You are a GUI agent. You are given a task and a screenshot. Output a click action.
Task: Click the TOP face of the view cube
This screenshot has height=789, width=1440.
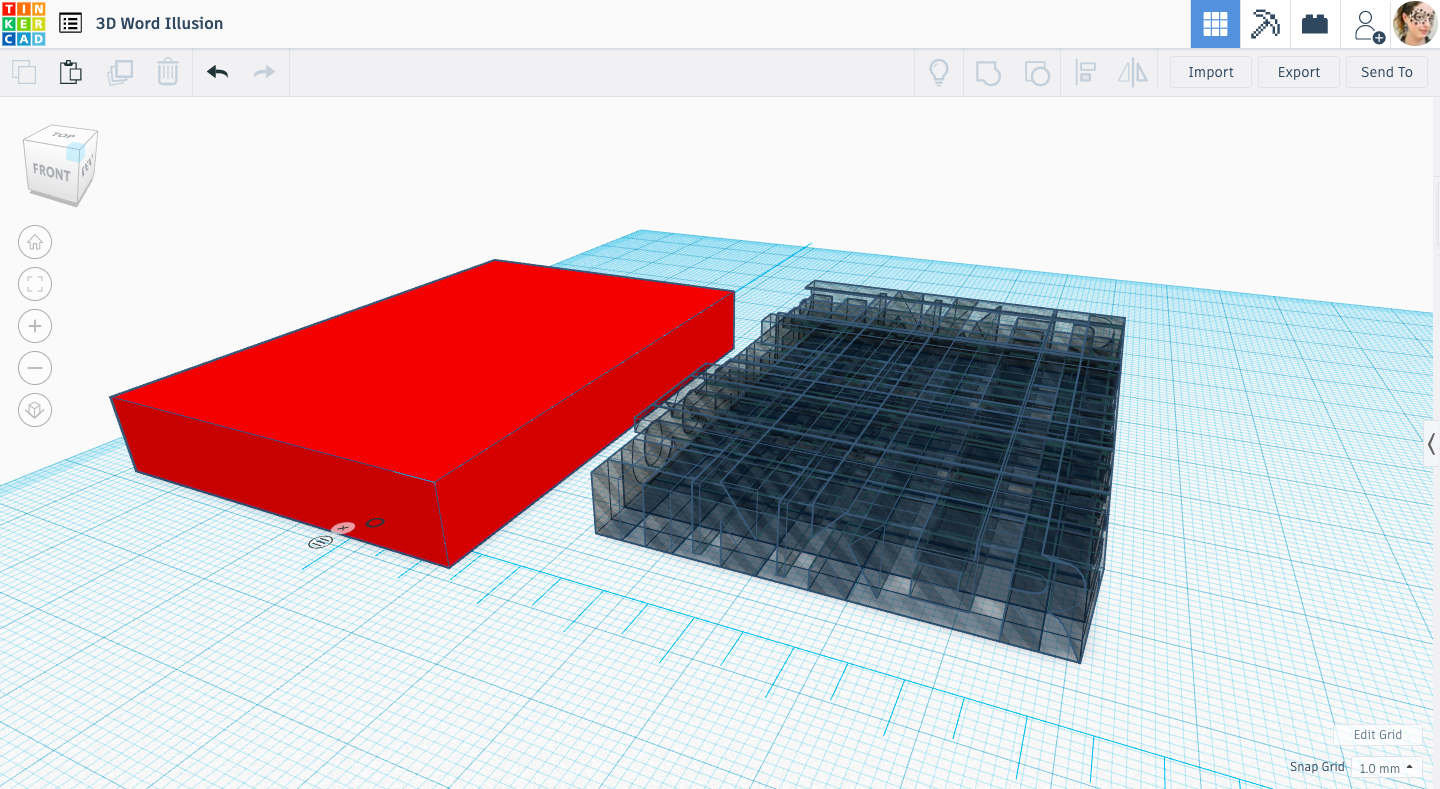point(64,136)
